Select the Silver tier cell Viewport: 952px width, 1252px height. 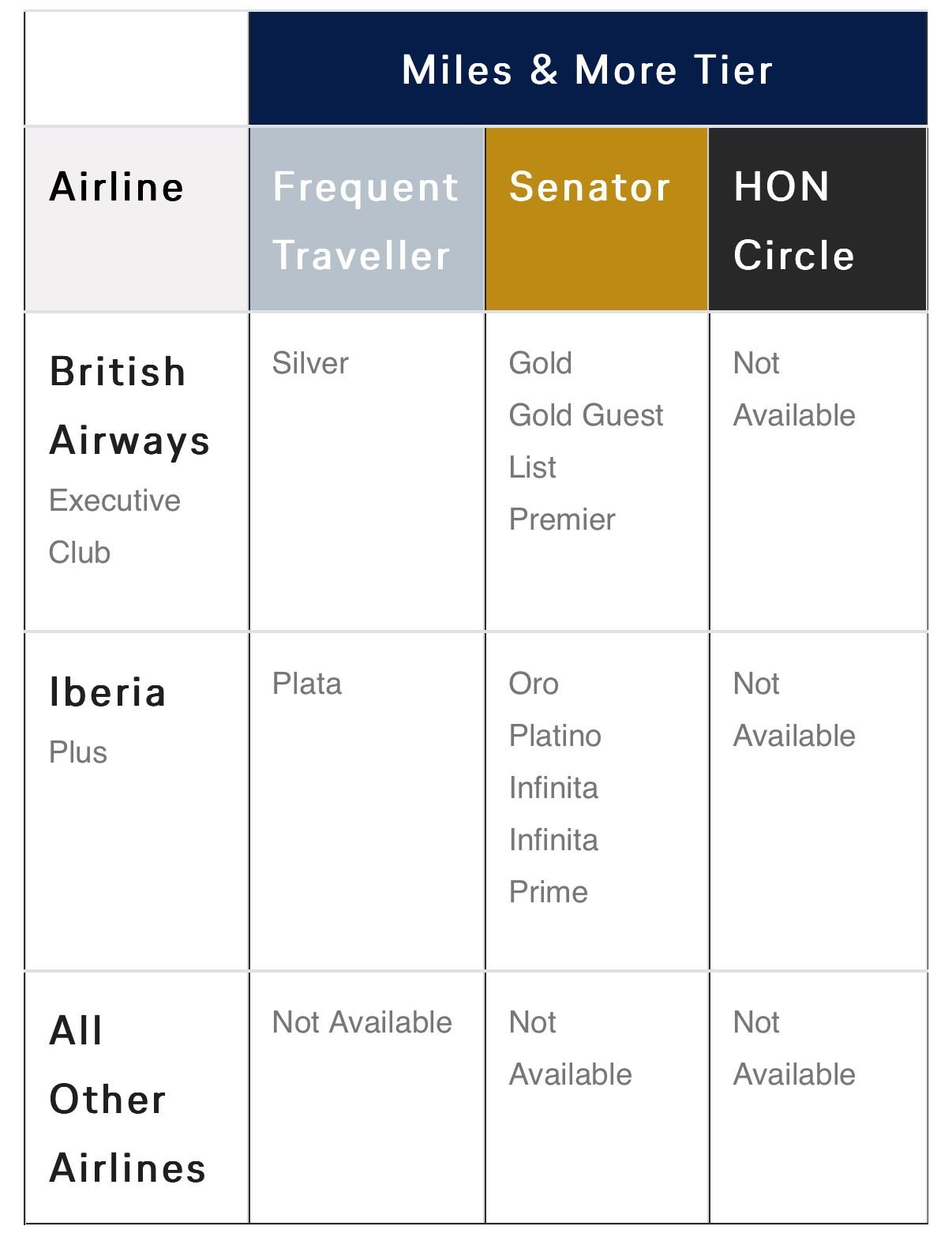[x=310, y=364]
